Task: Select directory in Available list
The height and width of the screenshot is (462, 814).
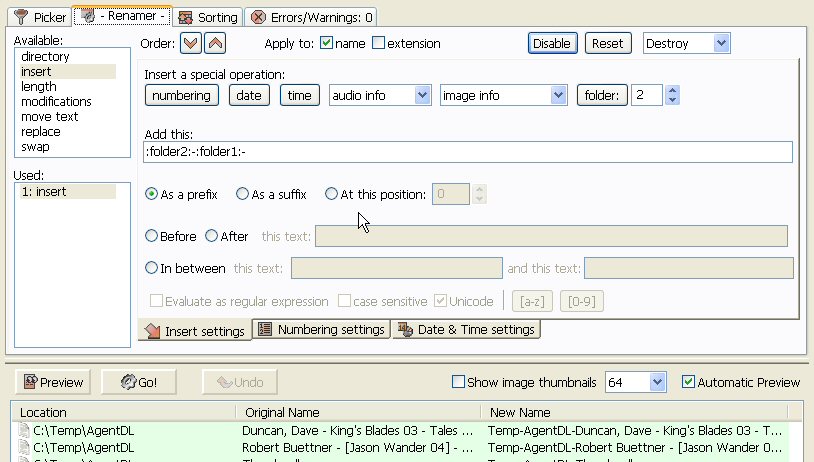Action: tap(67, 56)
